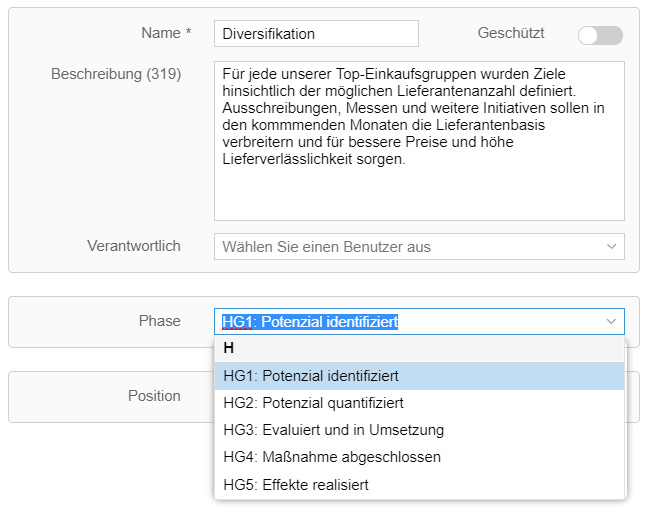Image resolution: width=646 pixels, height=532 pixels.
Task: Click the Name field label text
Action: [x=160, y=33]
